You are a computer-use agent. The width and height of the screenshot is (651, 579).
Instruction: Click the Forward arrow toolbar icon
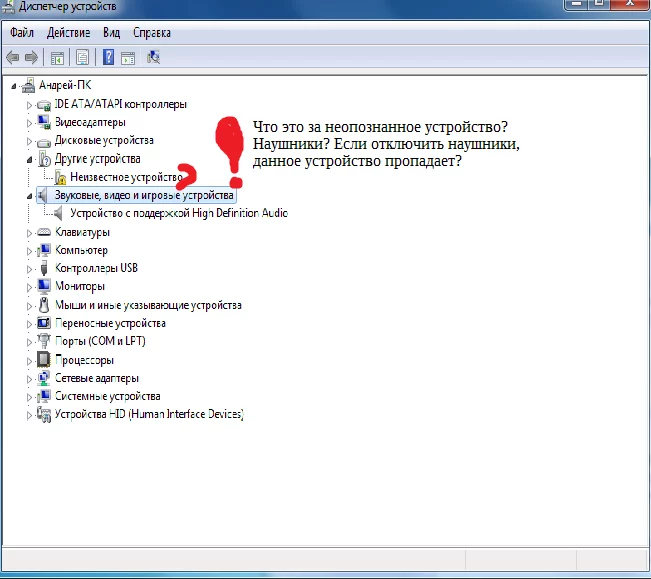tap(31, 57)
